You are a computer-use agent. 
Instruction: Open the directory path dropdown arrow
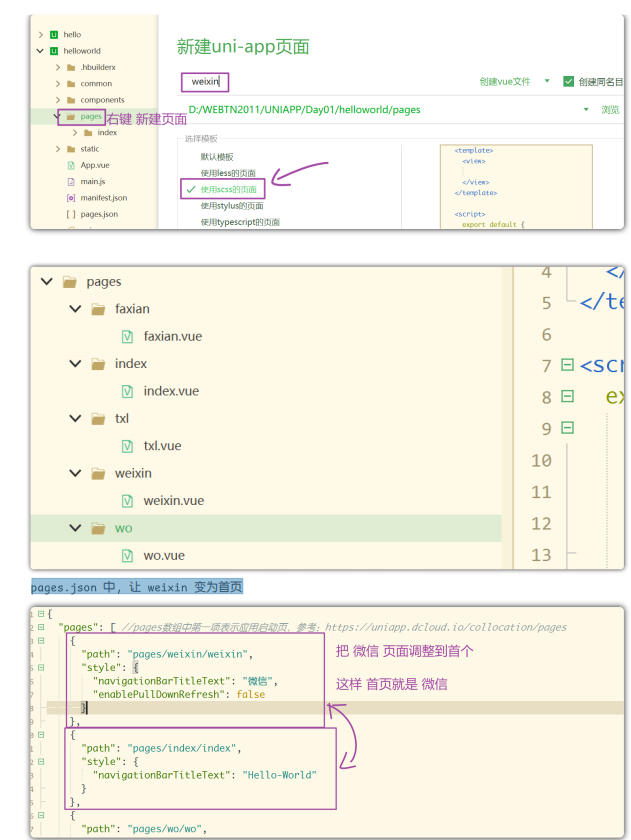(x=585, y=109)
